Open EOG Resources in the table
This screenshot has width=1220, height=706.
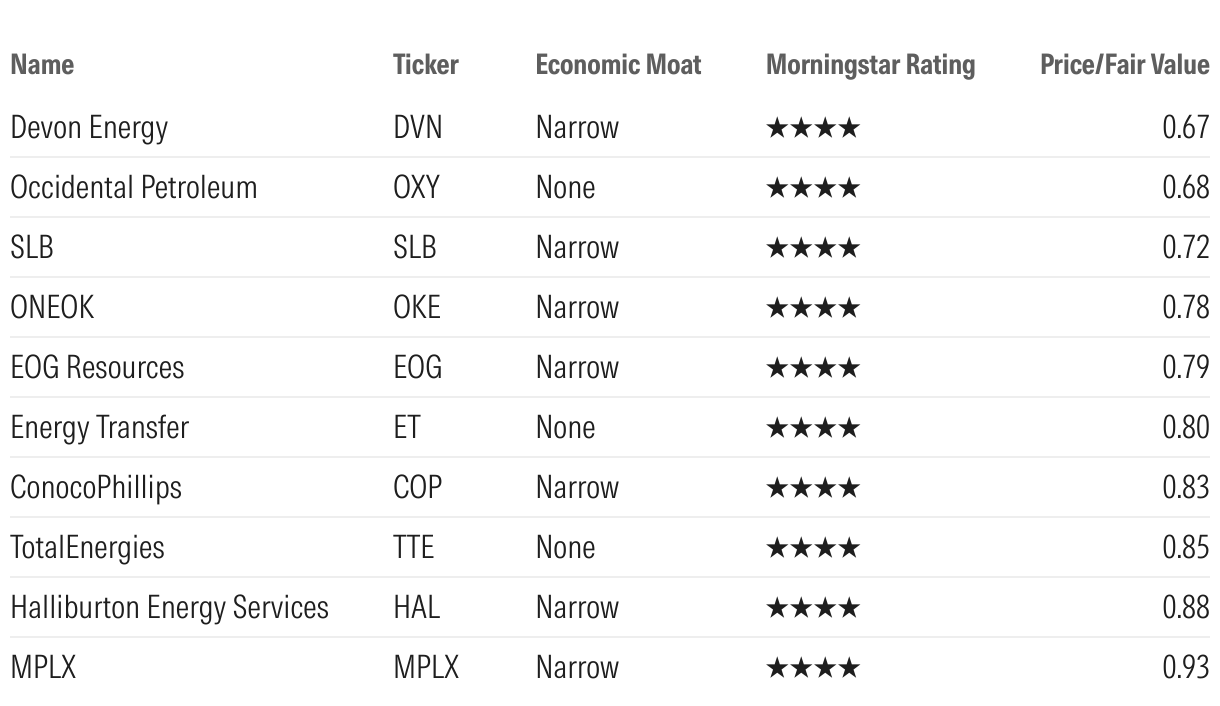97,368
